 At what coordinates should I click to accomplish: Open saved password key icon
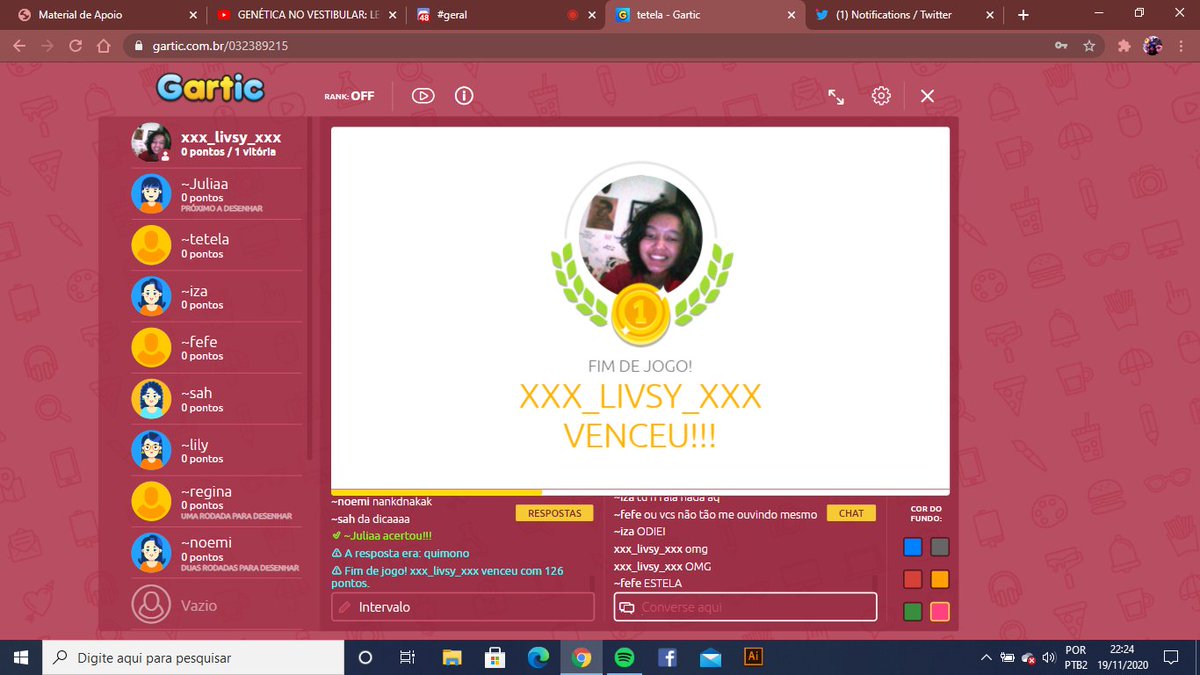pyautogui.click(x=1060, y=46)
